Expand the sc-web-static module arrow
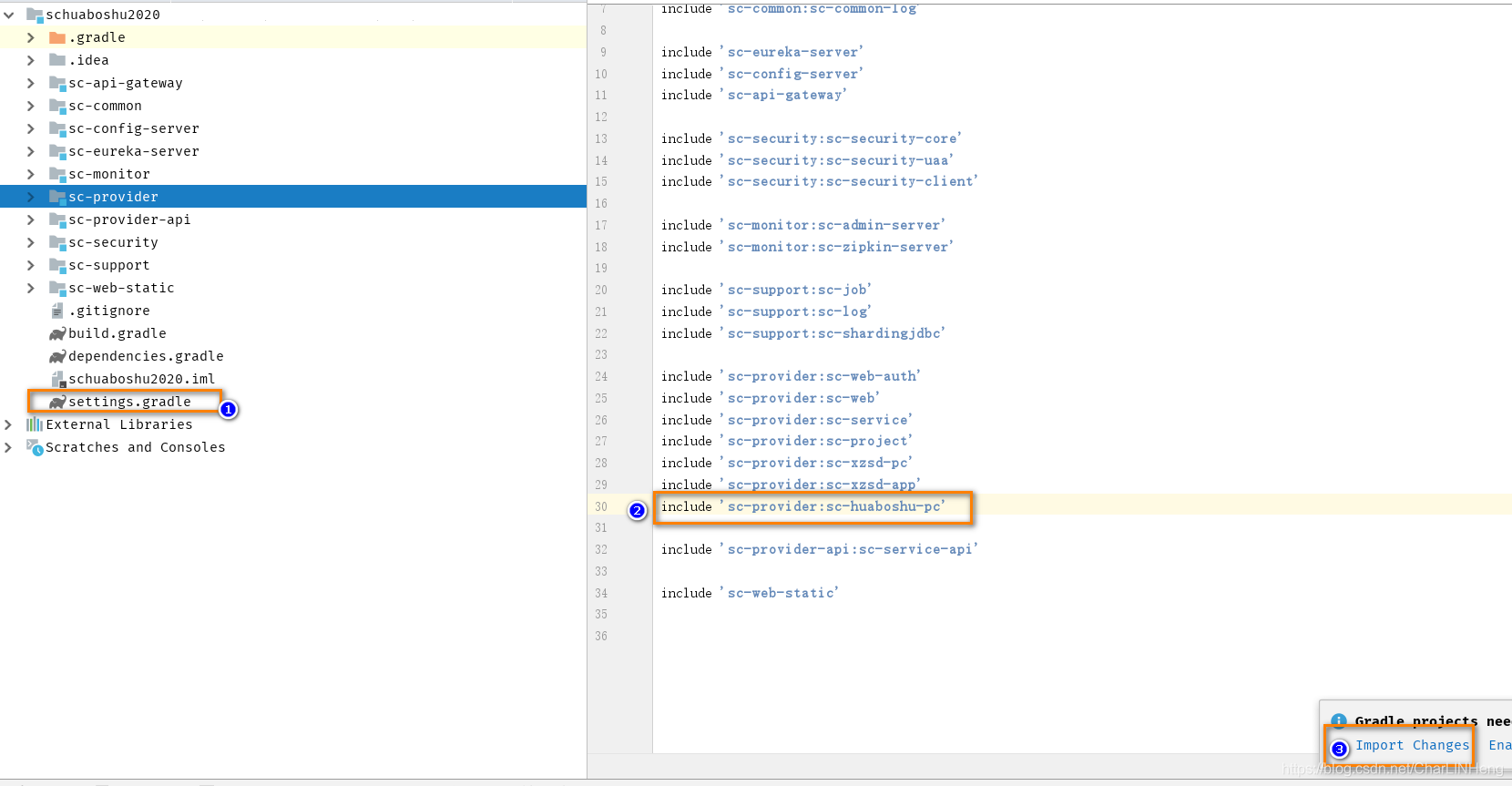The image size is (1512, 786). tap(31, 288)
